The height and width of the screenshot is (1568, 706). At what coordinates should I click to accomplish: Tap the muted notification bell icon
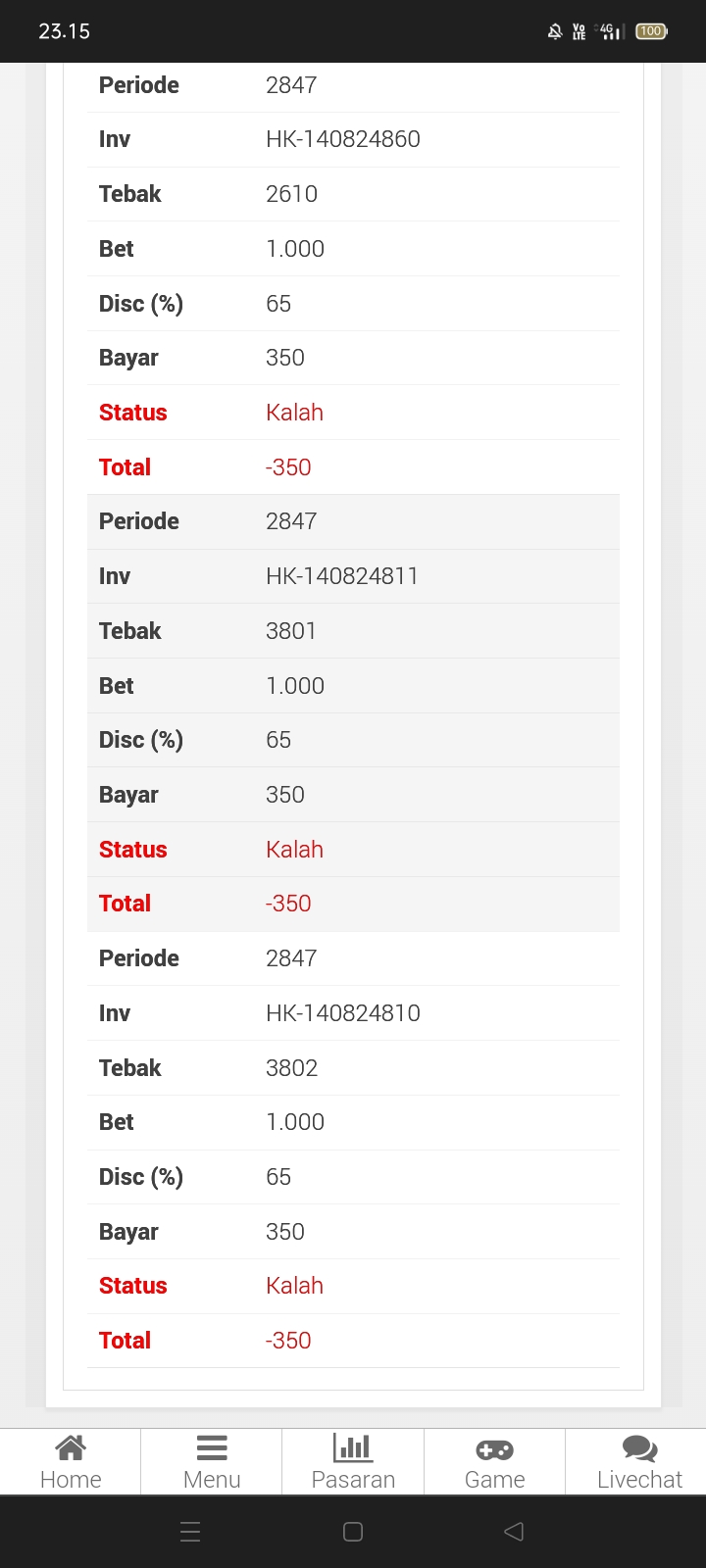click(555, 31)
